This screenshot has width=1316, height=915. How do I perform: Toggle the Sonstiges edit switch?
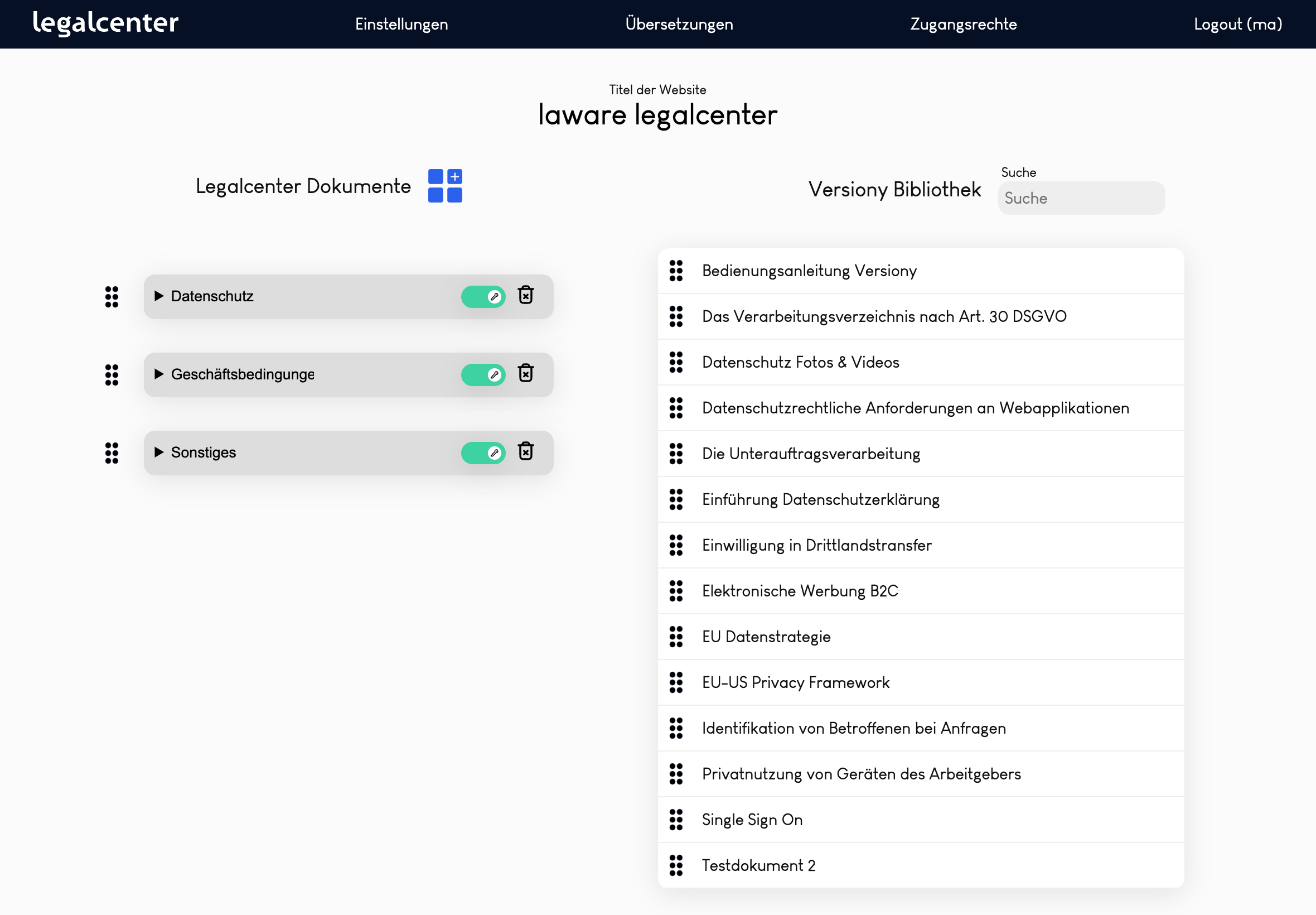click(483, 453)
